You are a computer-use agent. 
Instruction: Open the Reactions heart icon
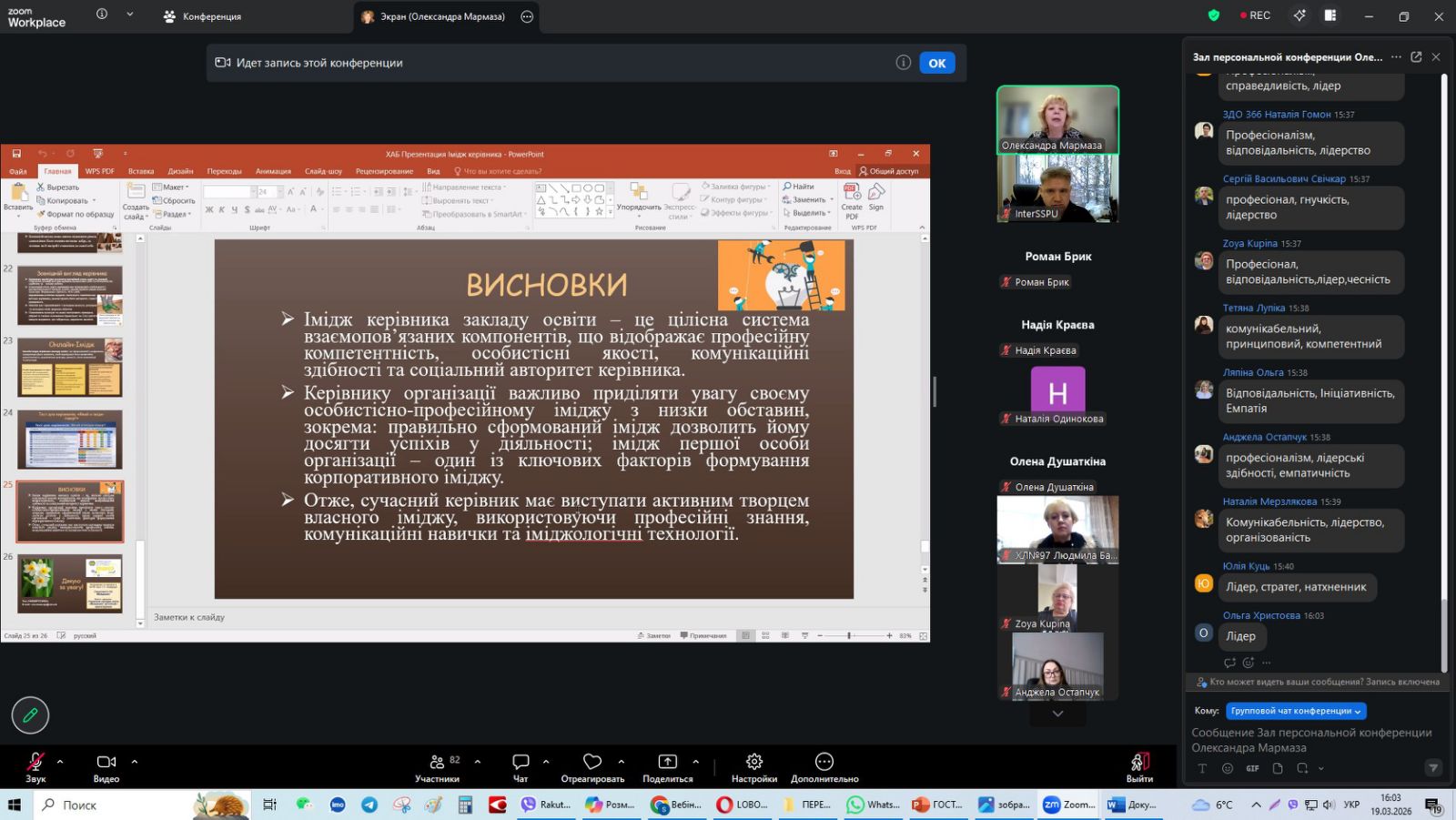(592, 762)
